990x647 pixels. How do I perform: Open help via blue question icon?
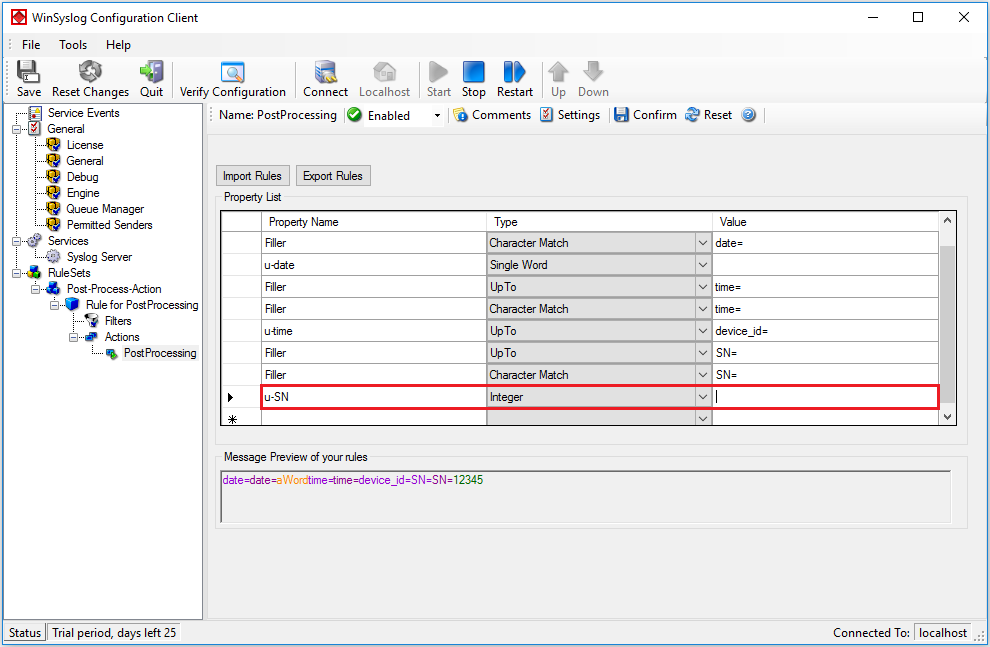pyautogui.click(x=748, y=115)
